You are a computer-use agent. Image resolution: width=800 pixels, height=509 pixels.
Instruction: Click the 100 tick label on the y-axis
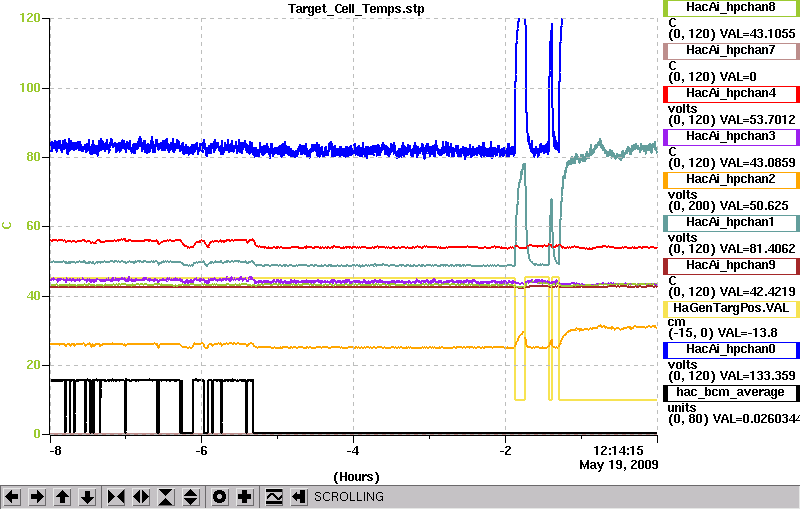[30, 88]
